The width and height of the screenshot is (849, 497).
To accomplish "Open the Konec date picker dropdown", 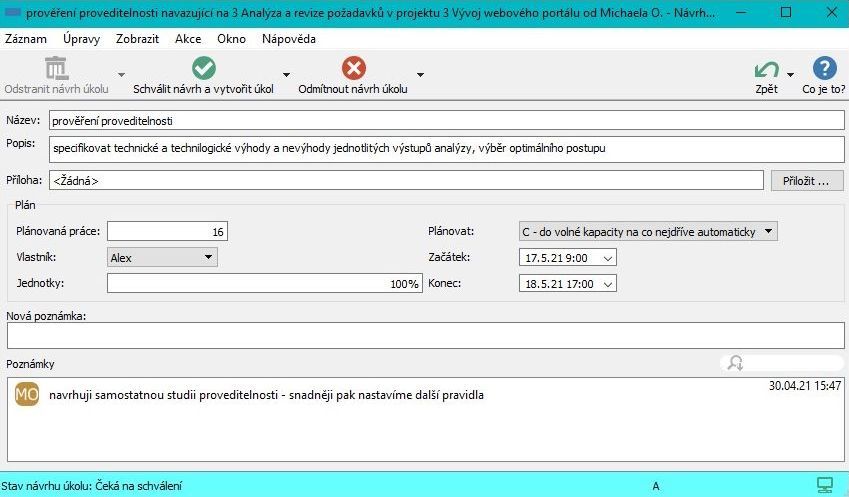I will pos(607,284).
